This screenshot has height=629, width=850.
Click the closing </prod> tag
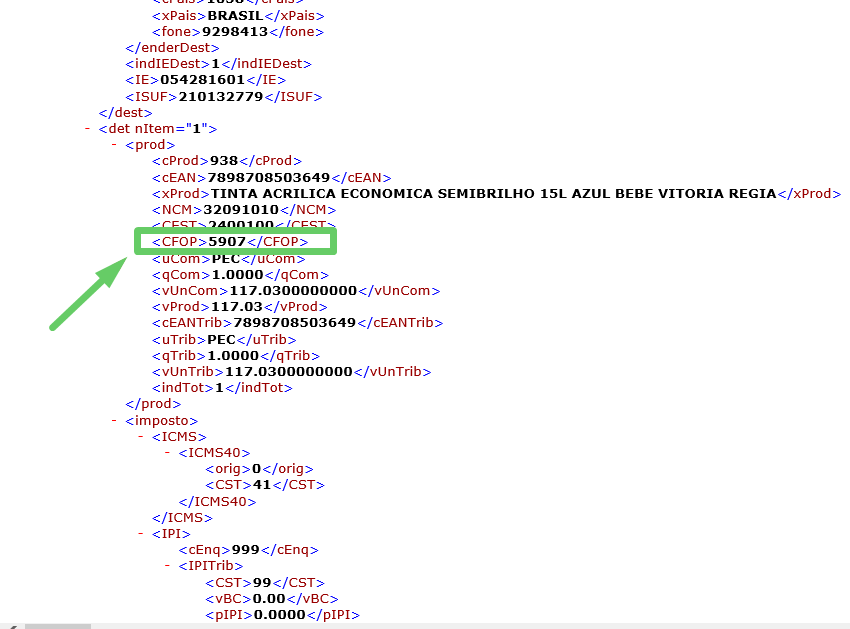pyautogui.click(x=153, y=403)
